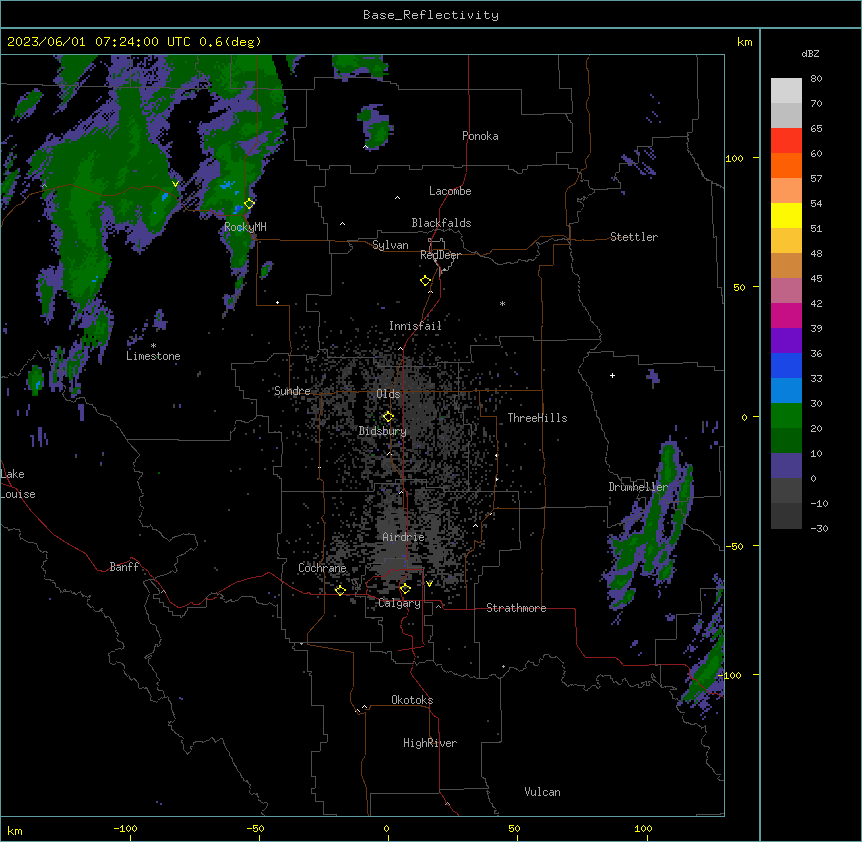Select the RockyMH label
862x842 pixels.
coord(245,227)
